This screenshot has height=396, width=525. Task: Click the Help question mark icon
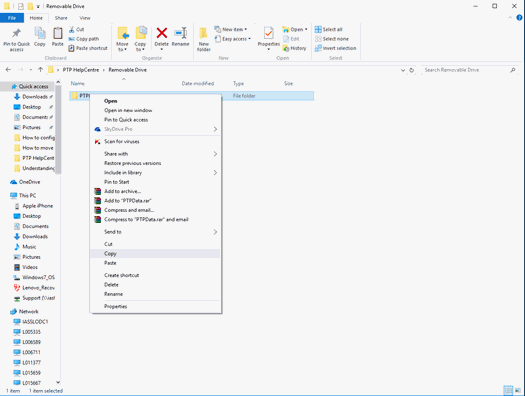pyautogui.click(x=519, y=18)
